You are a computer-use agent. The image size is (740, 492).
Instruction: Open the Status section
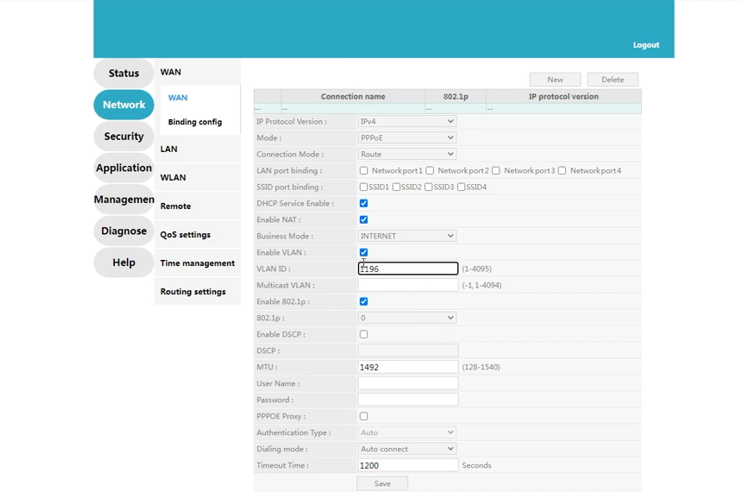tap(123, 73)
